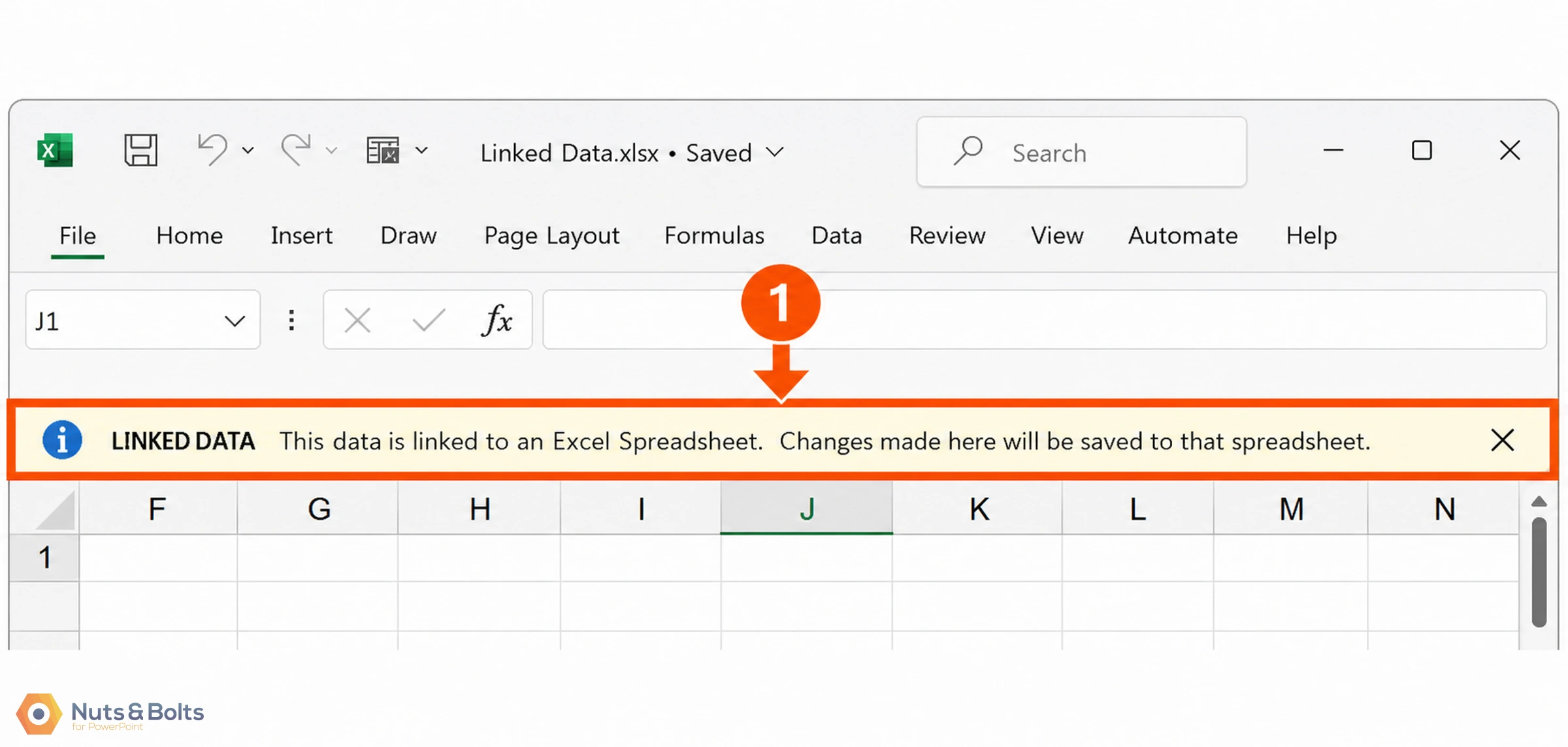Switch to the Data tab
This screenshot has width=1568, height=747.
837,236
